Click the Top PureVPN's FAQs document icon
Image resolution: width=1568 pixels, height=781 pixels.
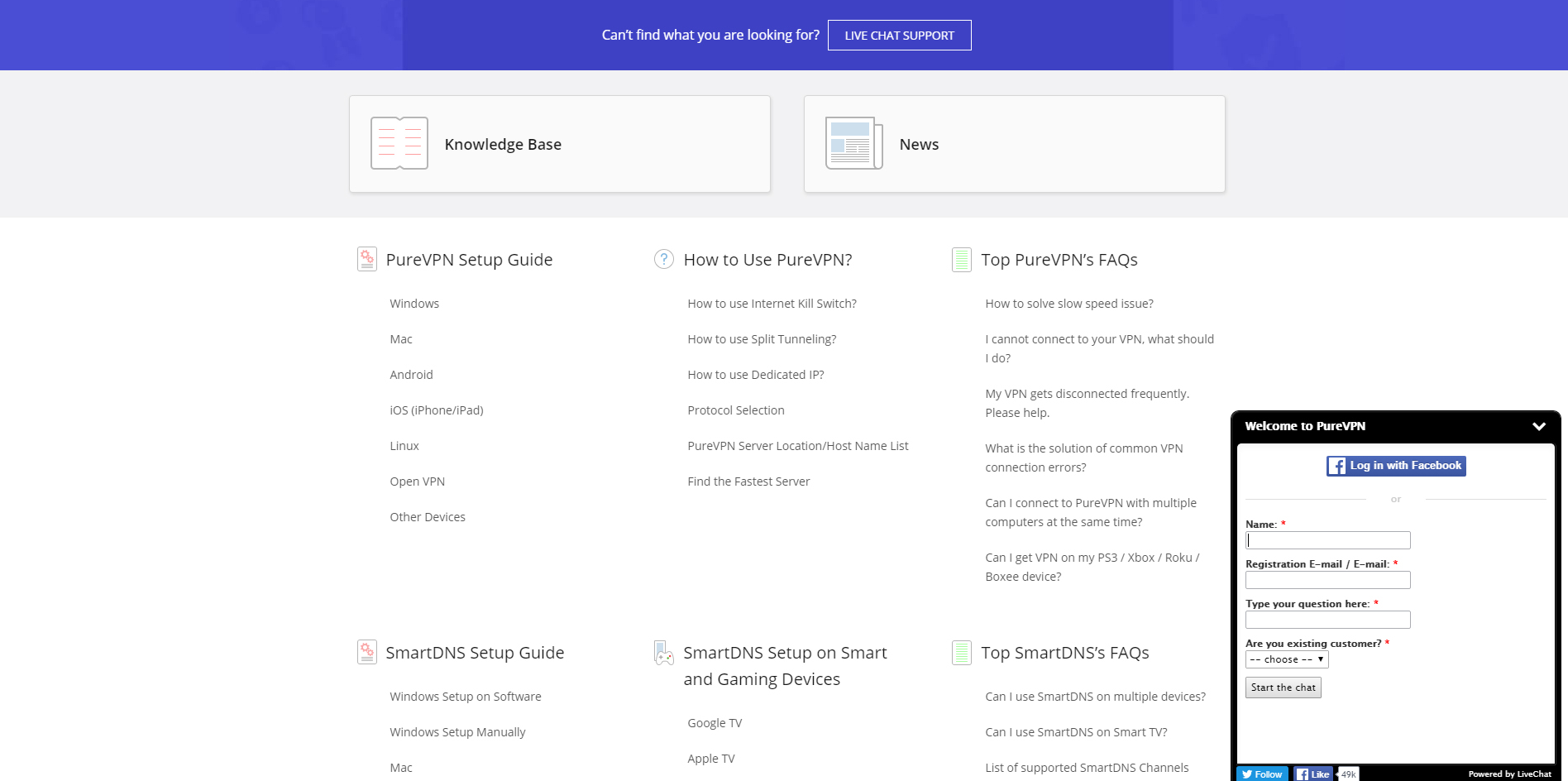962,260
